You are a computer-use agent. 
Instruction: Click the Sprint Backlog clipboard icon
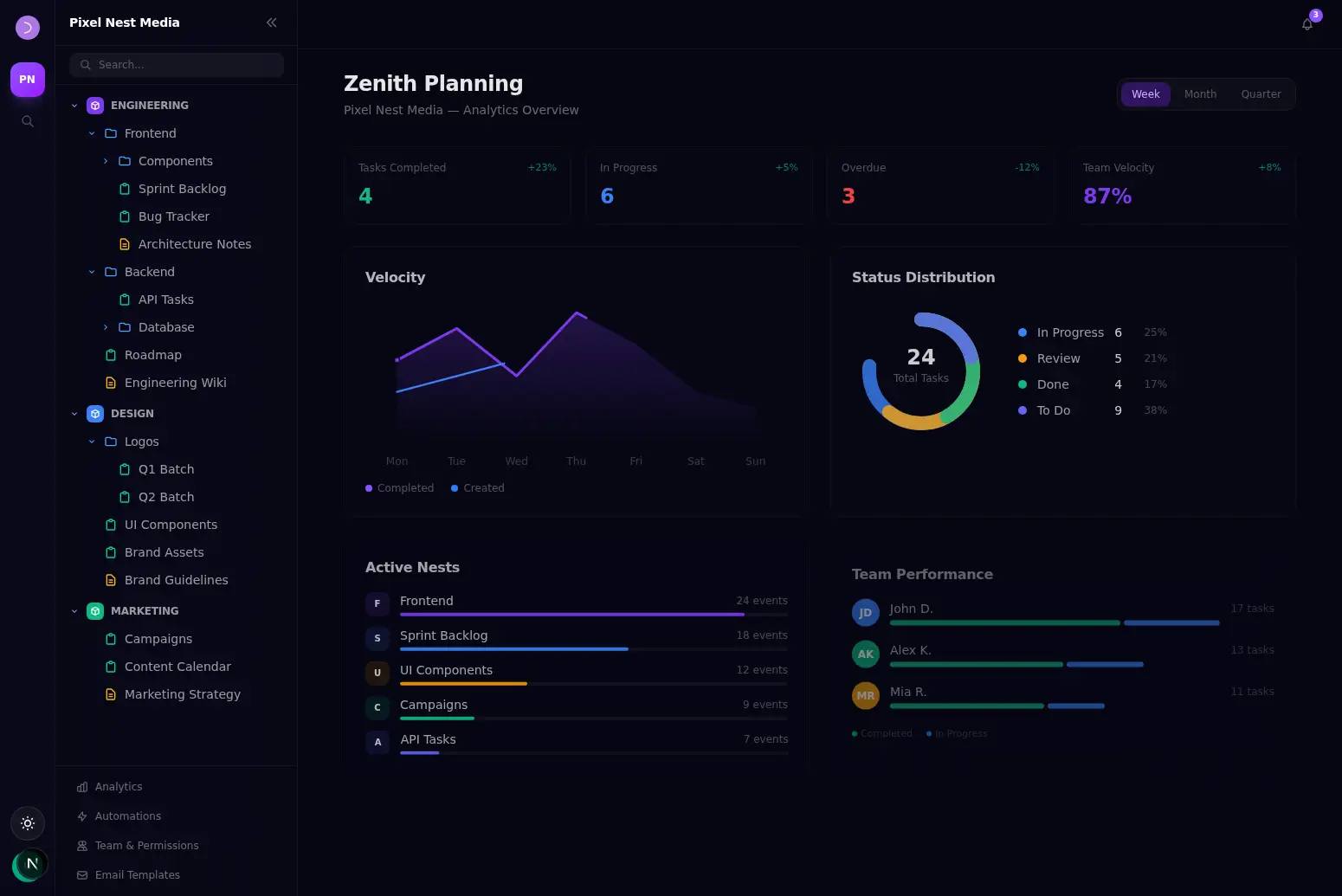(125, 189)
